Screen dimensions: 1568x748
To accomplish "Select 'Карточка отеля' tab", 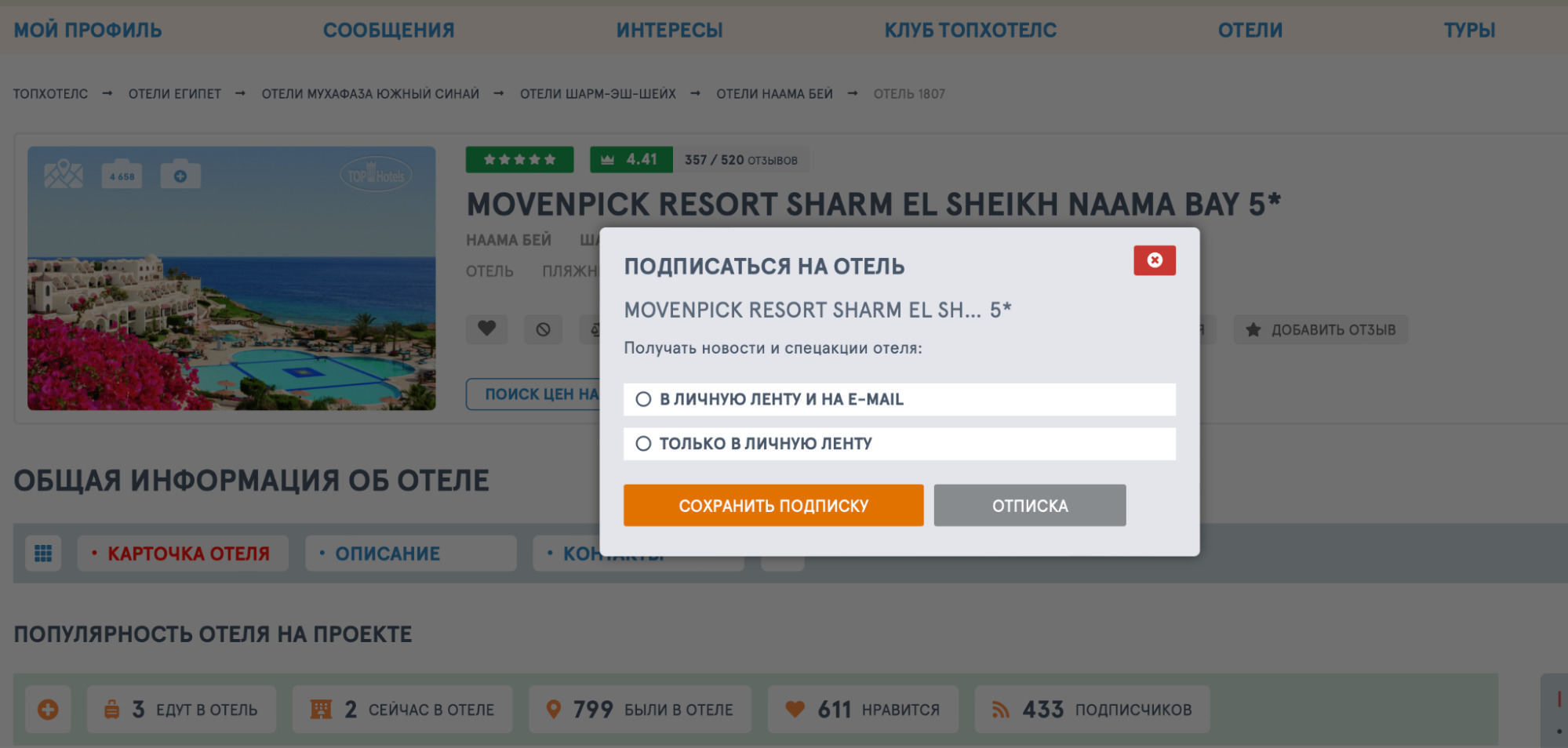I will [188, 554].
